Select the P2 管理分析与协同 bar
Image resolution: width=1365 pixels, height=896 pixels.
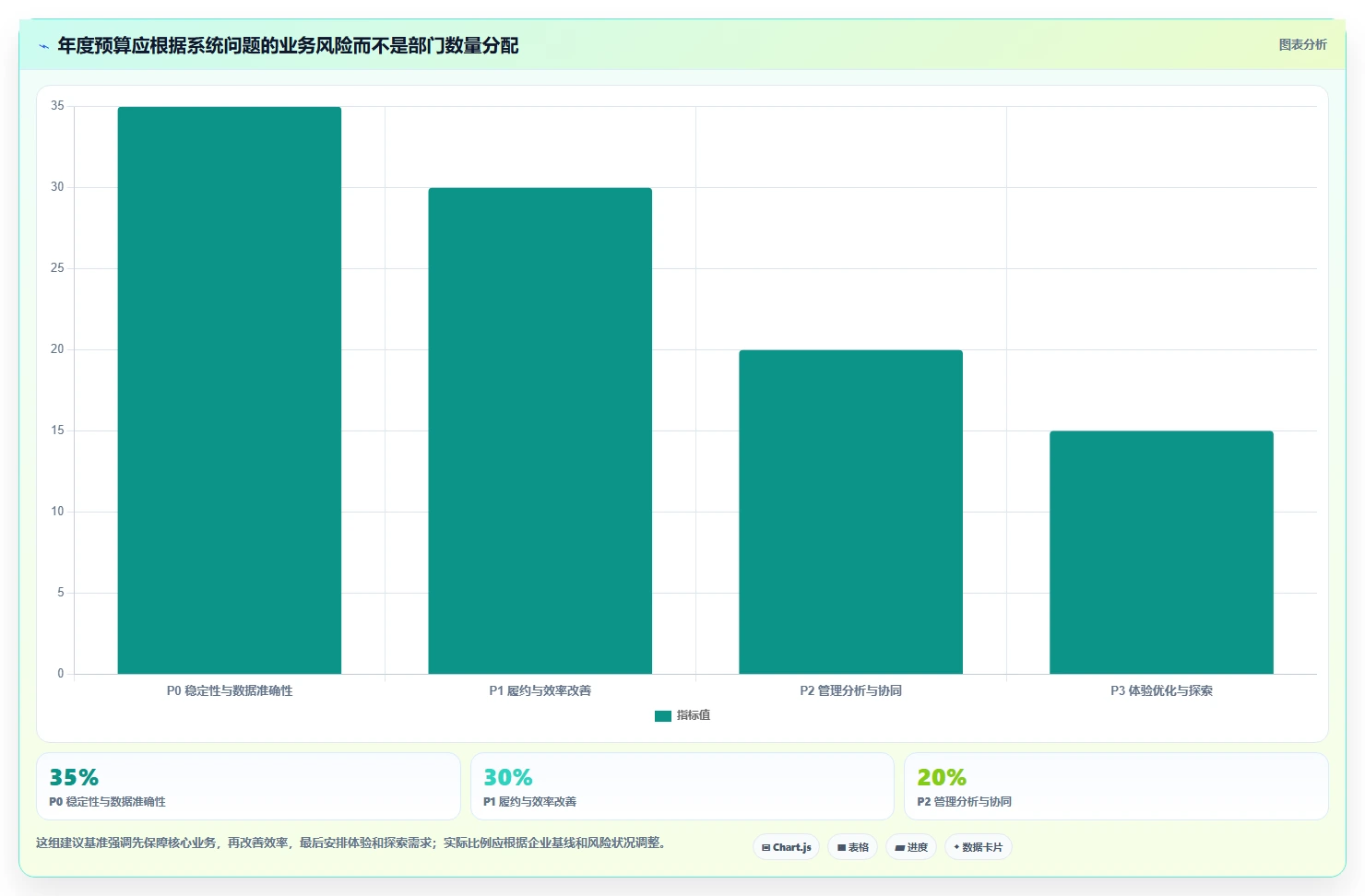[850, 512]
